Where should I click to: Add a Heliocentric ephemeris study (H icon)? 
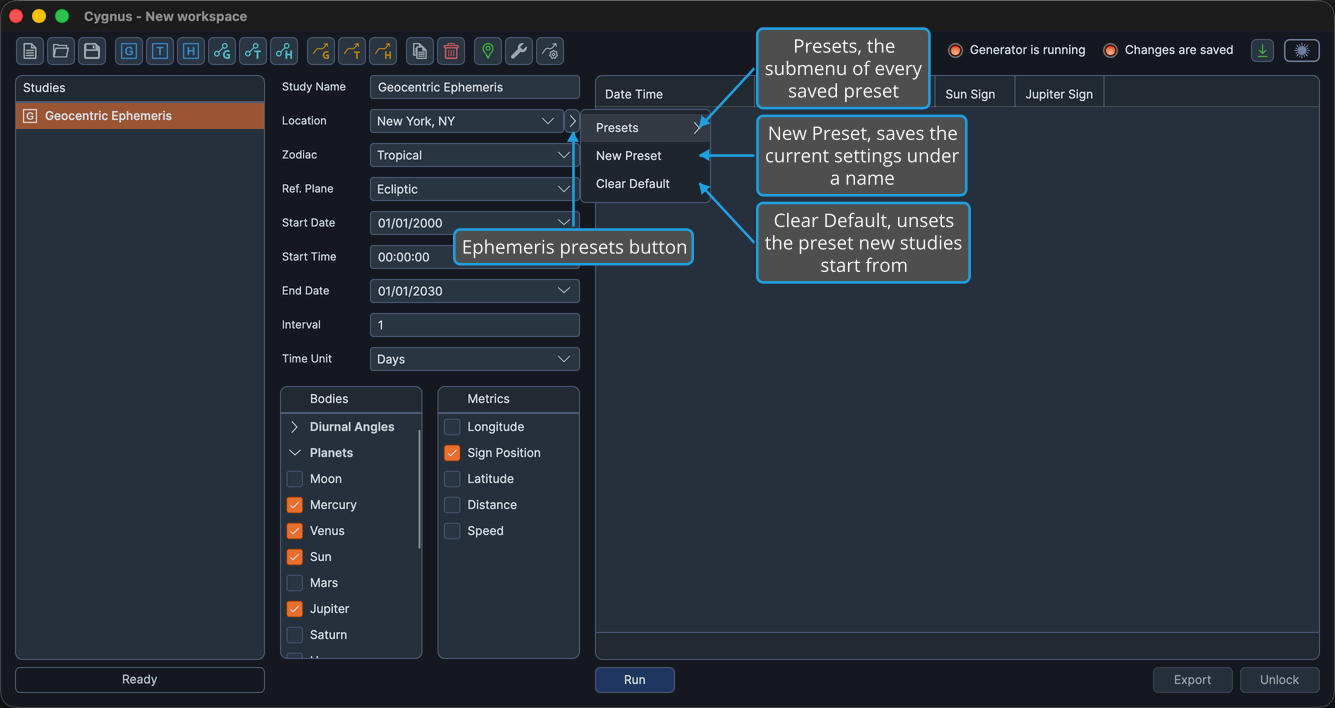pos(191,51)
